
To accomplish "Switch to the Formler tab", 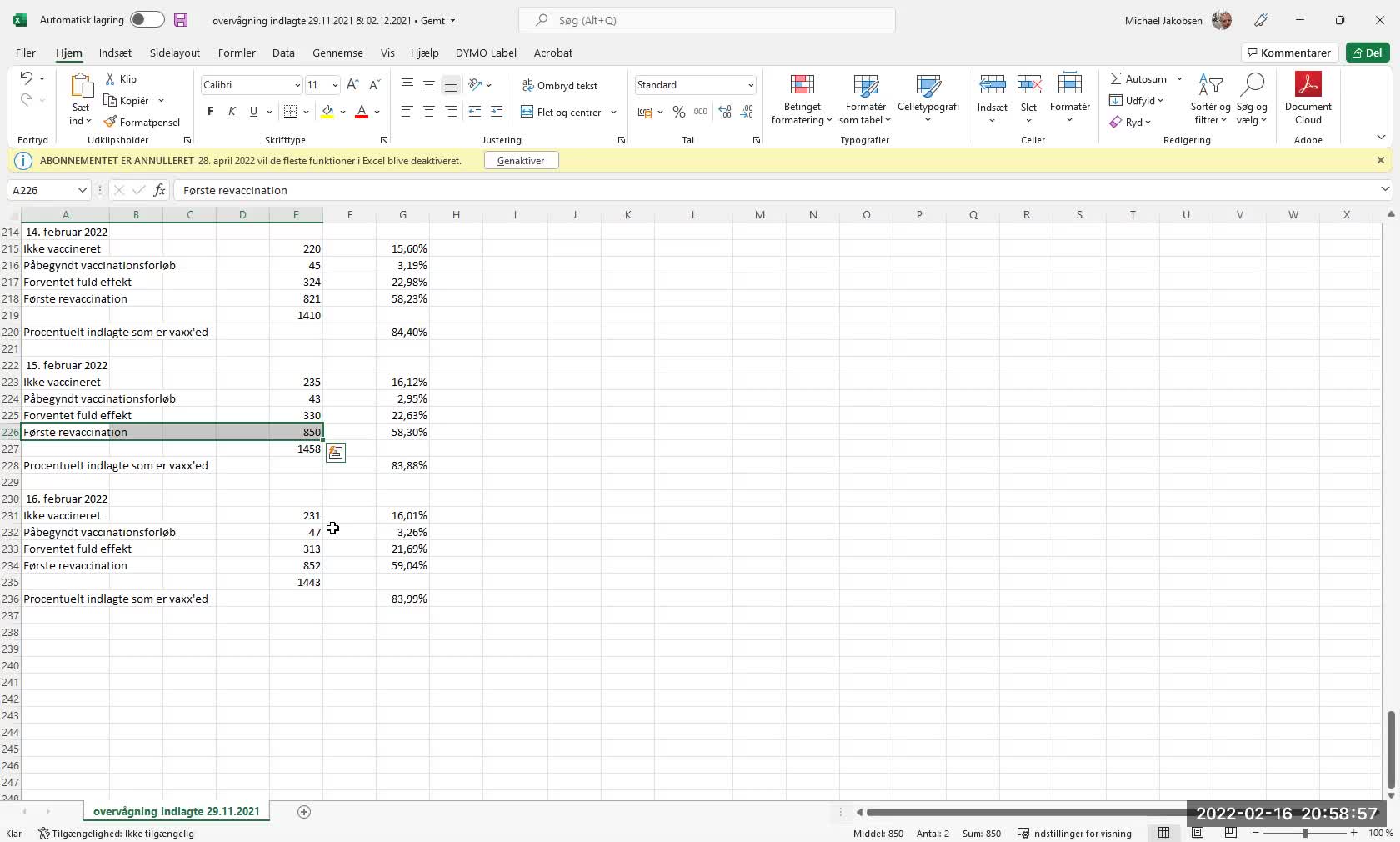I will pos(237,53).
